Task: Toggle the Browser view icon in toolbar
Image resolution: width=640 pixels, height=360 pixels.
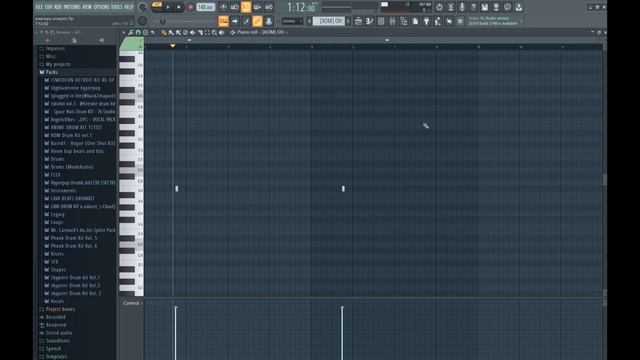Action: (404, 21)
